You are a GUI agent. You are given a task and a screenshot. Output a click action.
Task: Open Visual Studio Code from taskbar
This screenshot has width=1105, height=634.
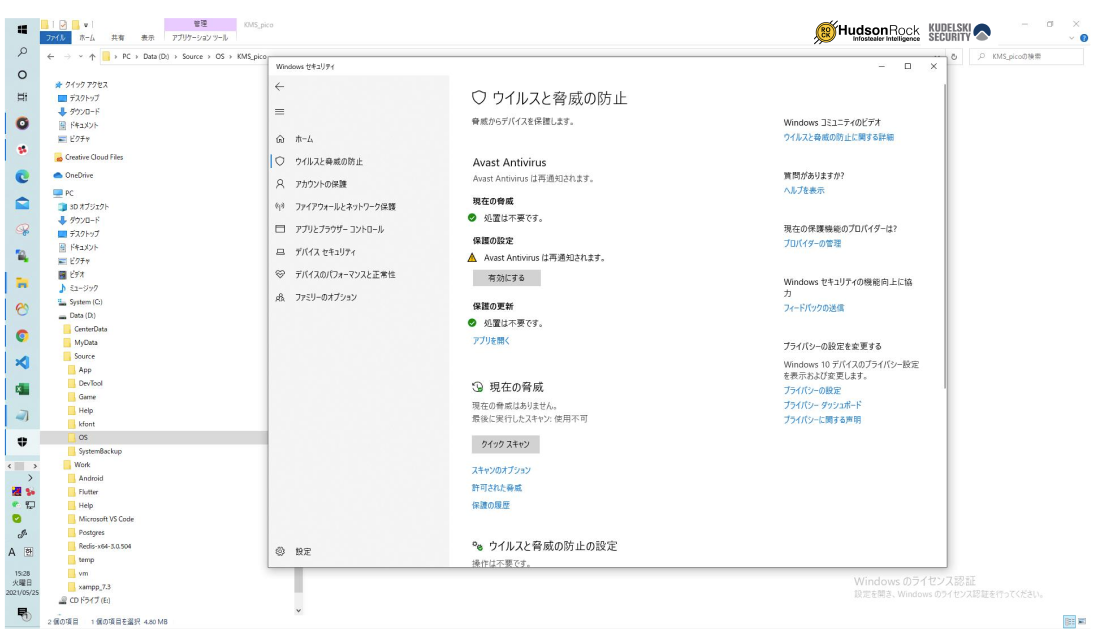tap(23, 362)
